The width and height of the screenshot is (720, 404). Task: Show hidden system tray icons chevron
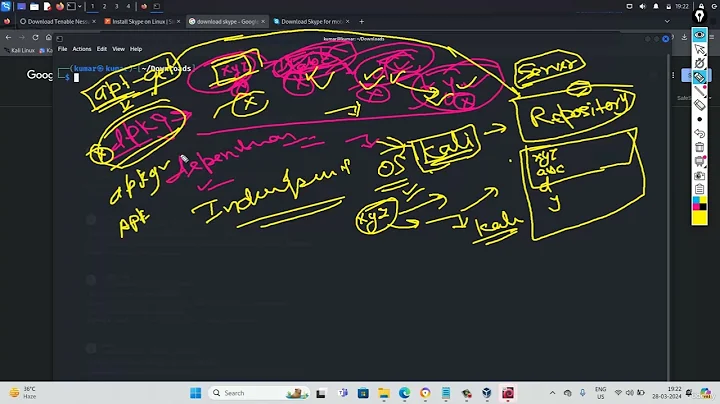(552, 393)
